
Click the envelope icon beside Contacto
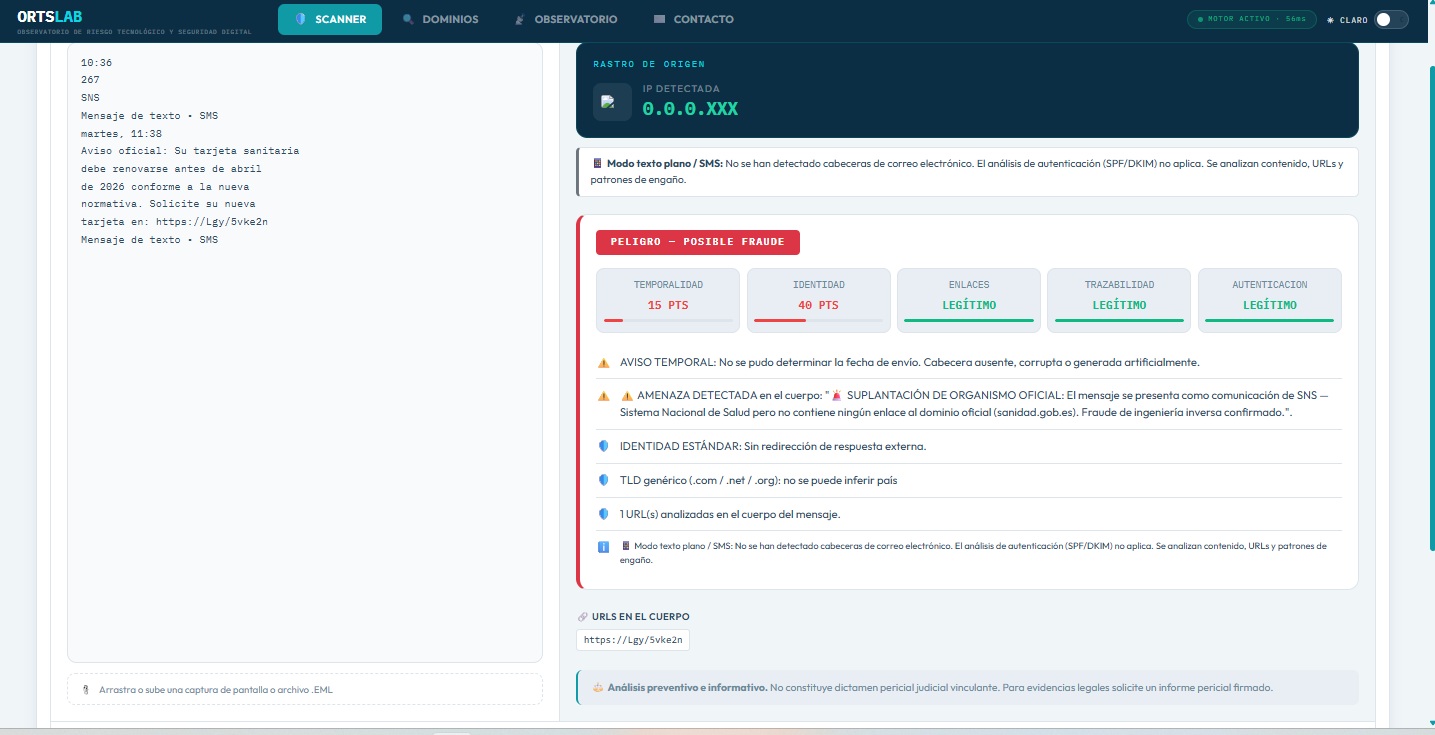(659, 19)
